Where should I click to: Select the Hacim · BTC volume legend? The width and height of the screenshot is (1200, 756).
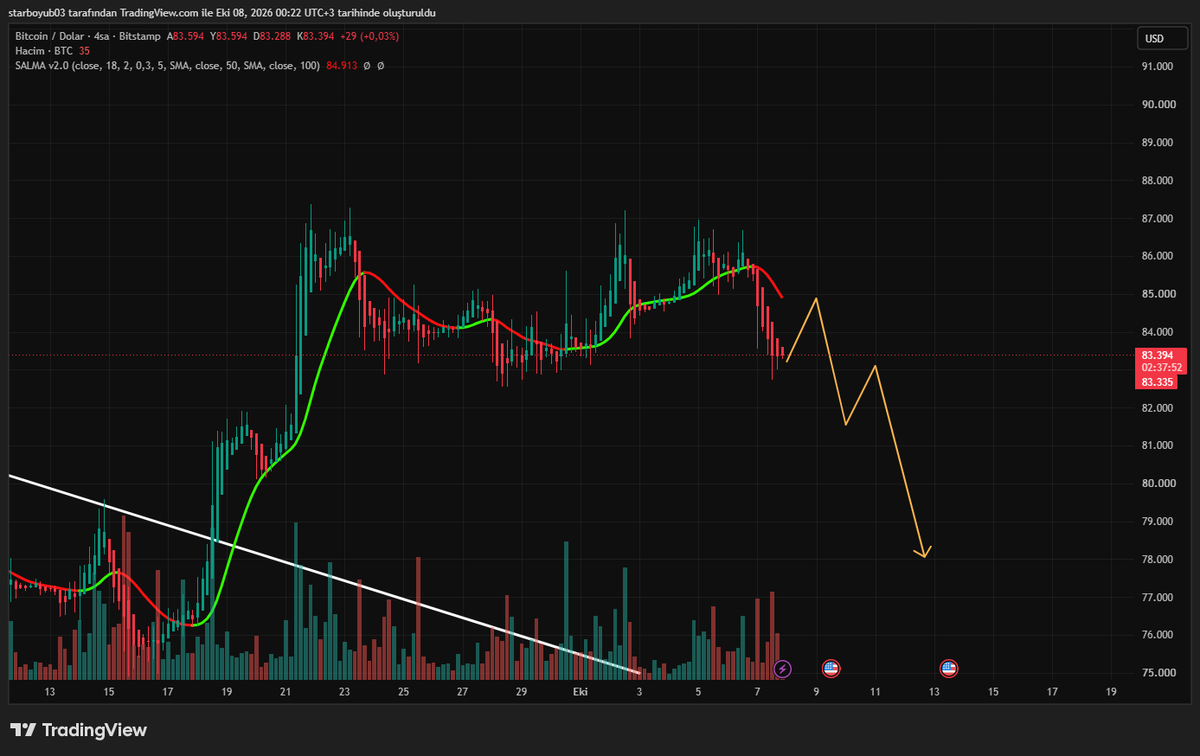44,51
